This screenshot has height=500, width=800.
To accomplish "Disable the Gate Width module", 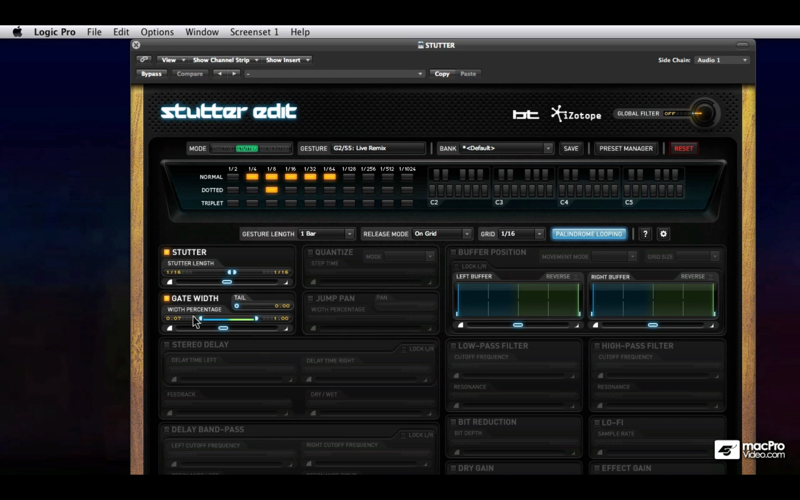I will tap(166, 298).
